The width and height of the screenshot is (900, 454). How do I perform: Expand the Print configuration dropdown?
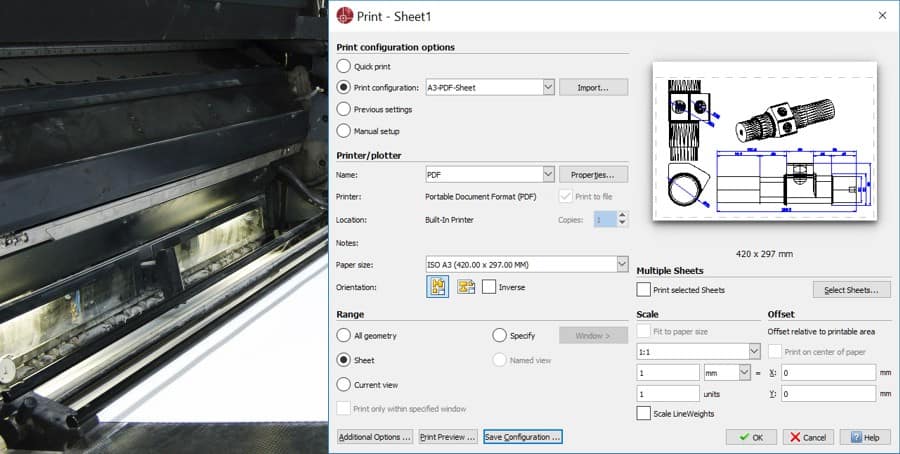coord(548,88)
